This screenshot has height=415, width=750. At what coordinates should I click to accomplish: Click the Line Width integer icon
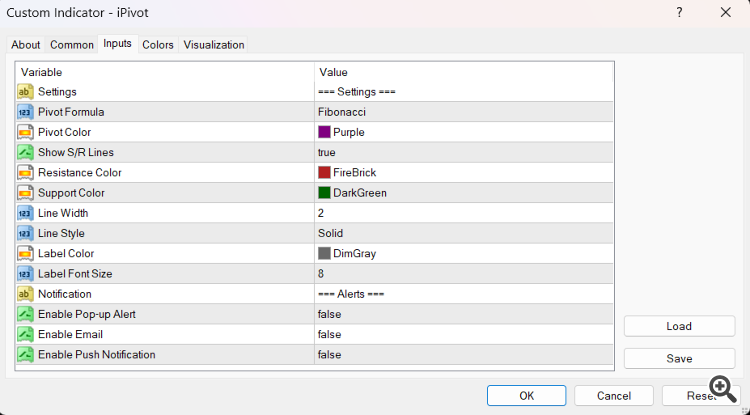coord(26,213)
